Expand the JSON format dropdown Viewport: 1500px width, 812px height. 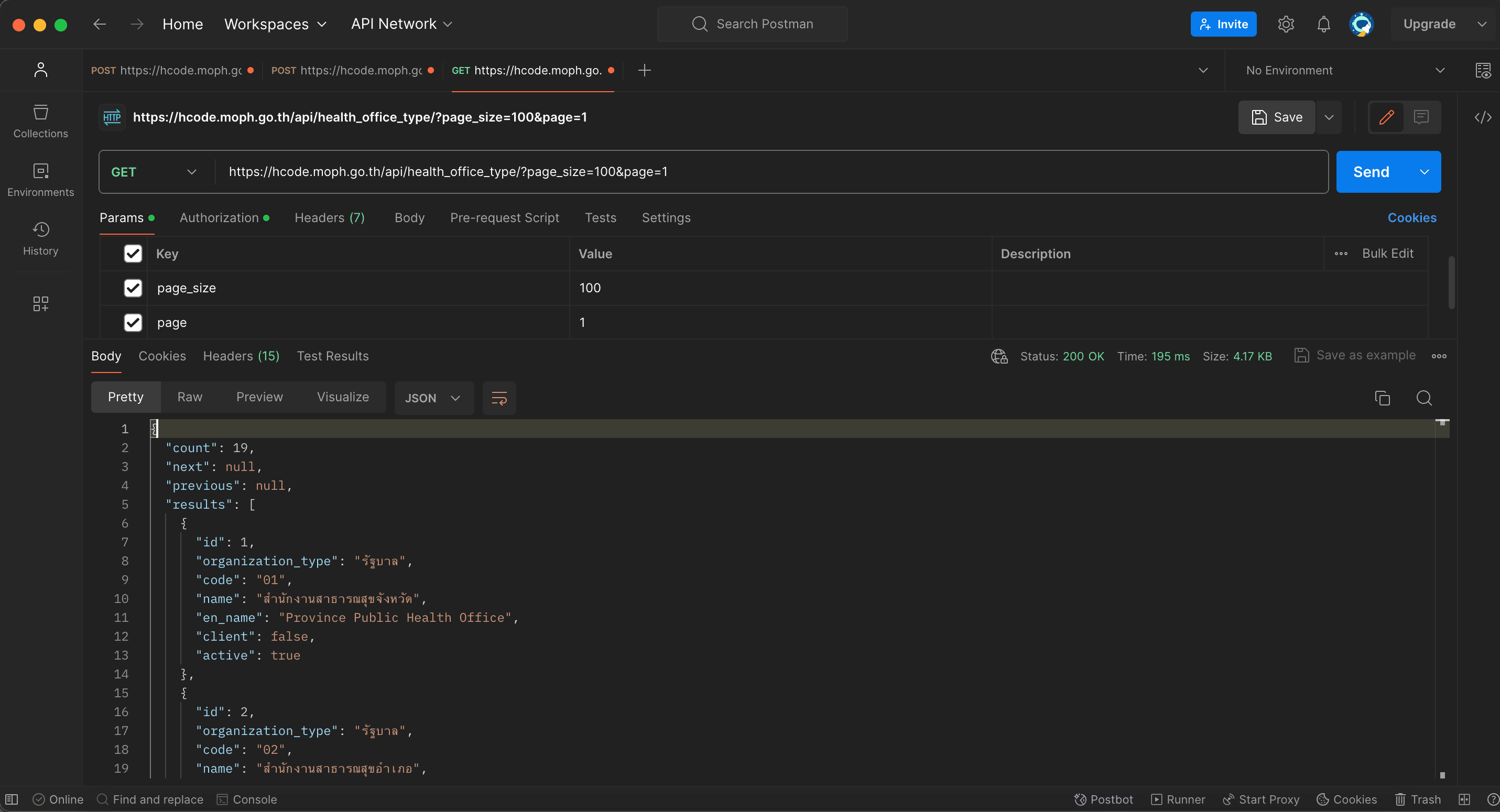(433, 398)
